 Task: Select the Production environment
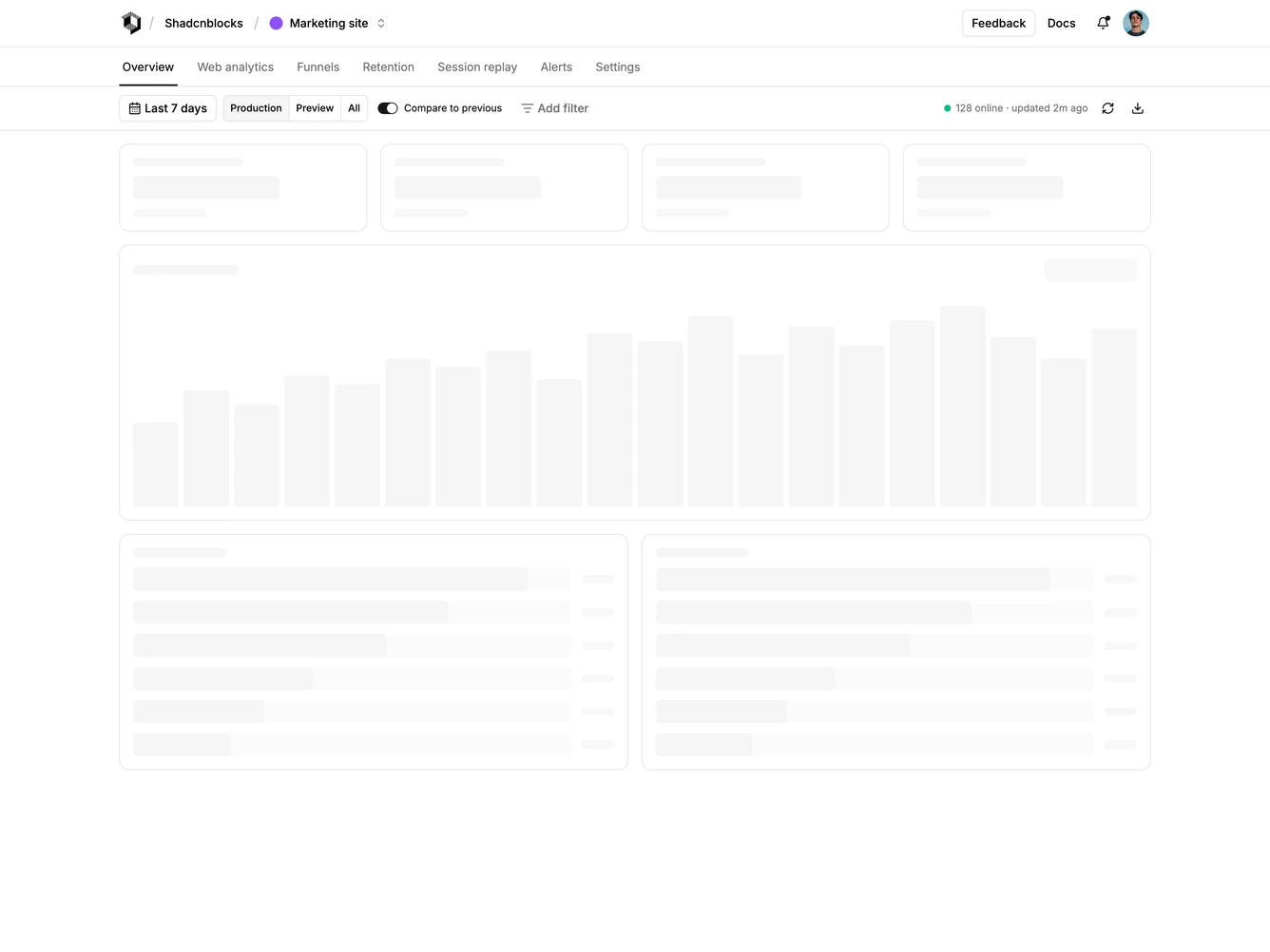tap(256, 108)
